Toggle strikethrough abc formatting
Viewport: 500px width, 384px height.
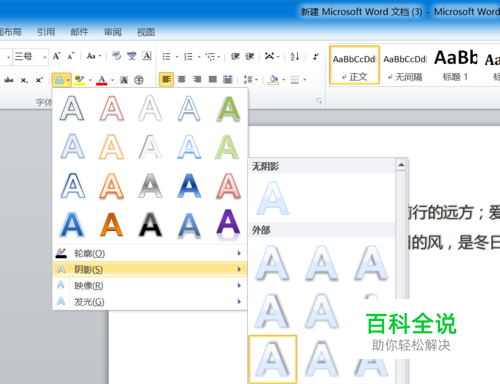pyautogui.click(x=9, y=80)
